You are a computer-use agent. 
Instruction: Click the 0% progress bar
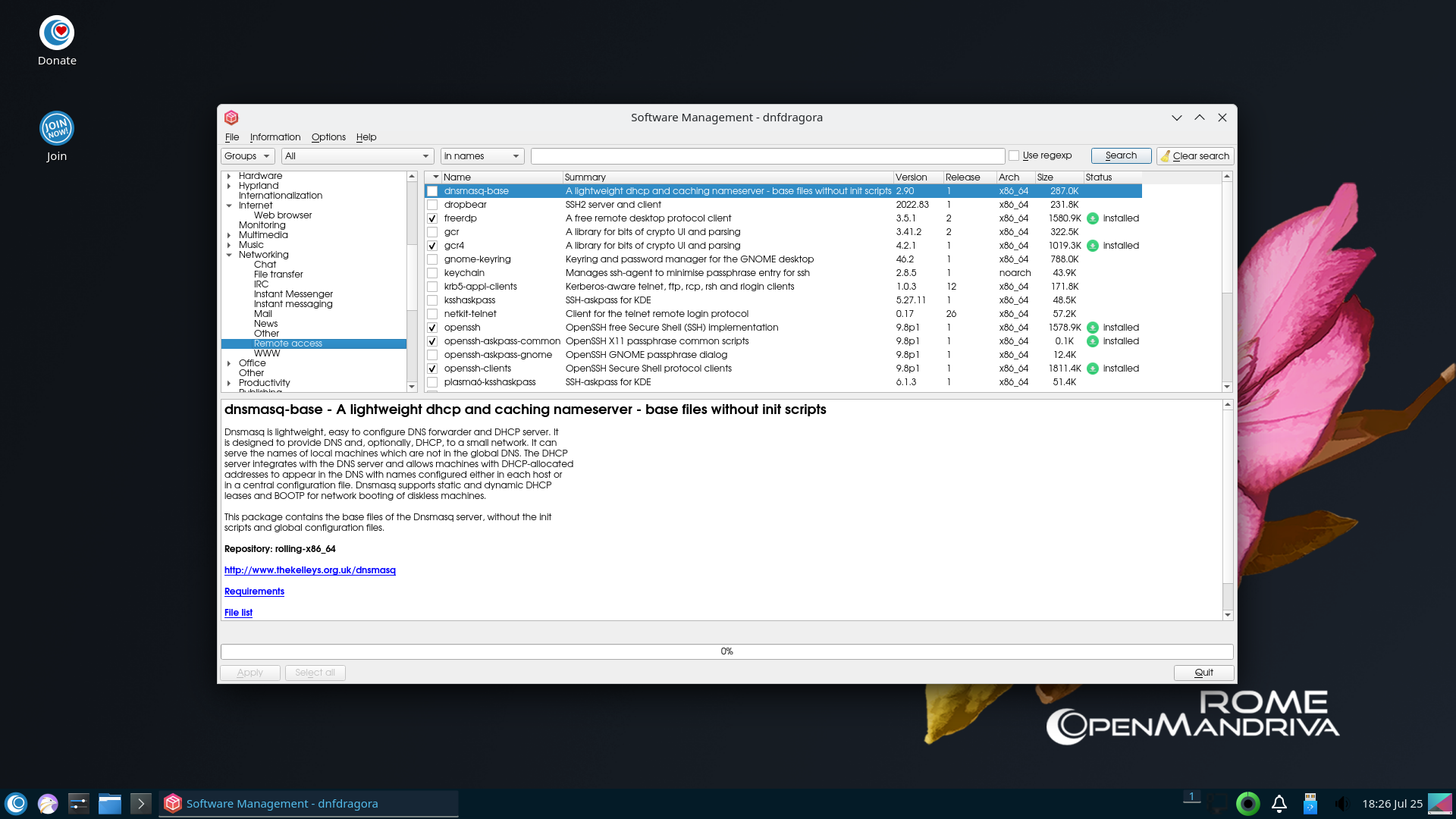pyautogui.click(x=726, y=651)
